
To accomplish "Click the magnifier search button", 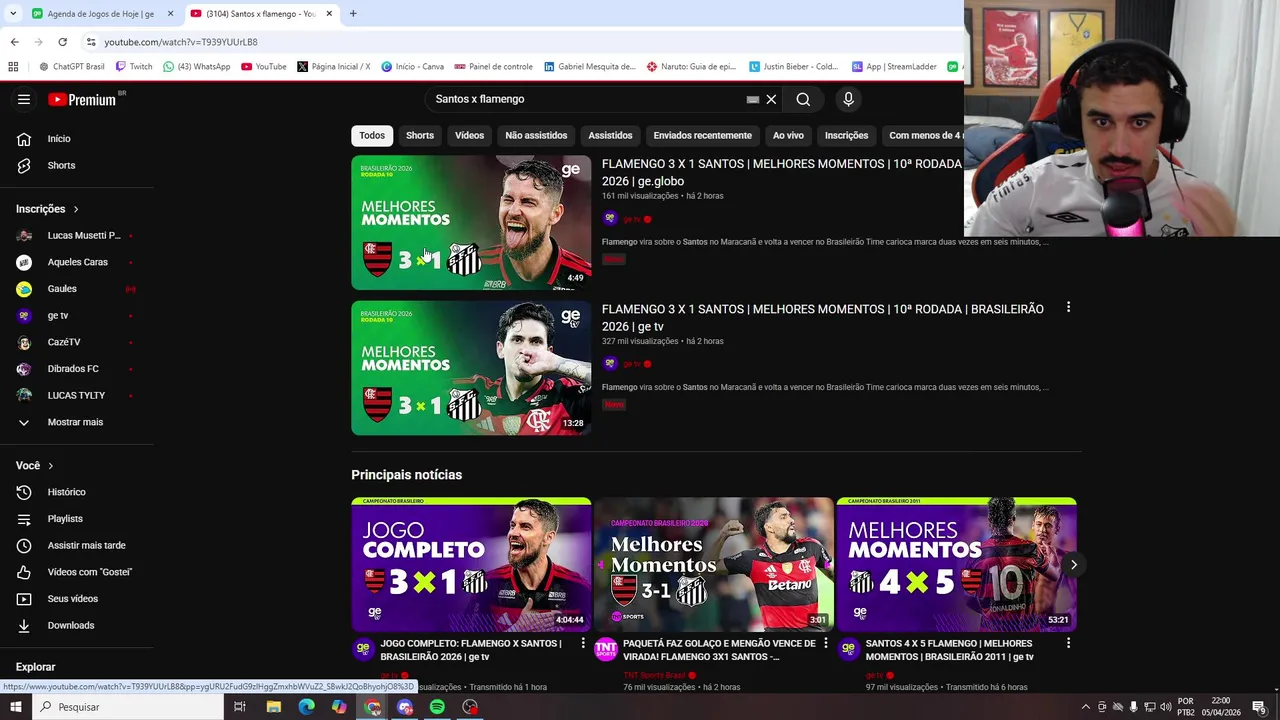I will (x=803, y=99).
